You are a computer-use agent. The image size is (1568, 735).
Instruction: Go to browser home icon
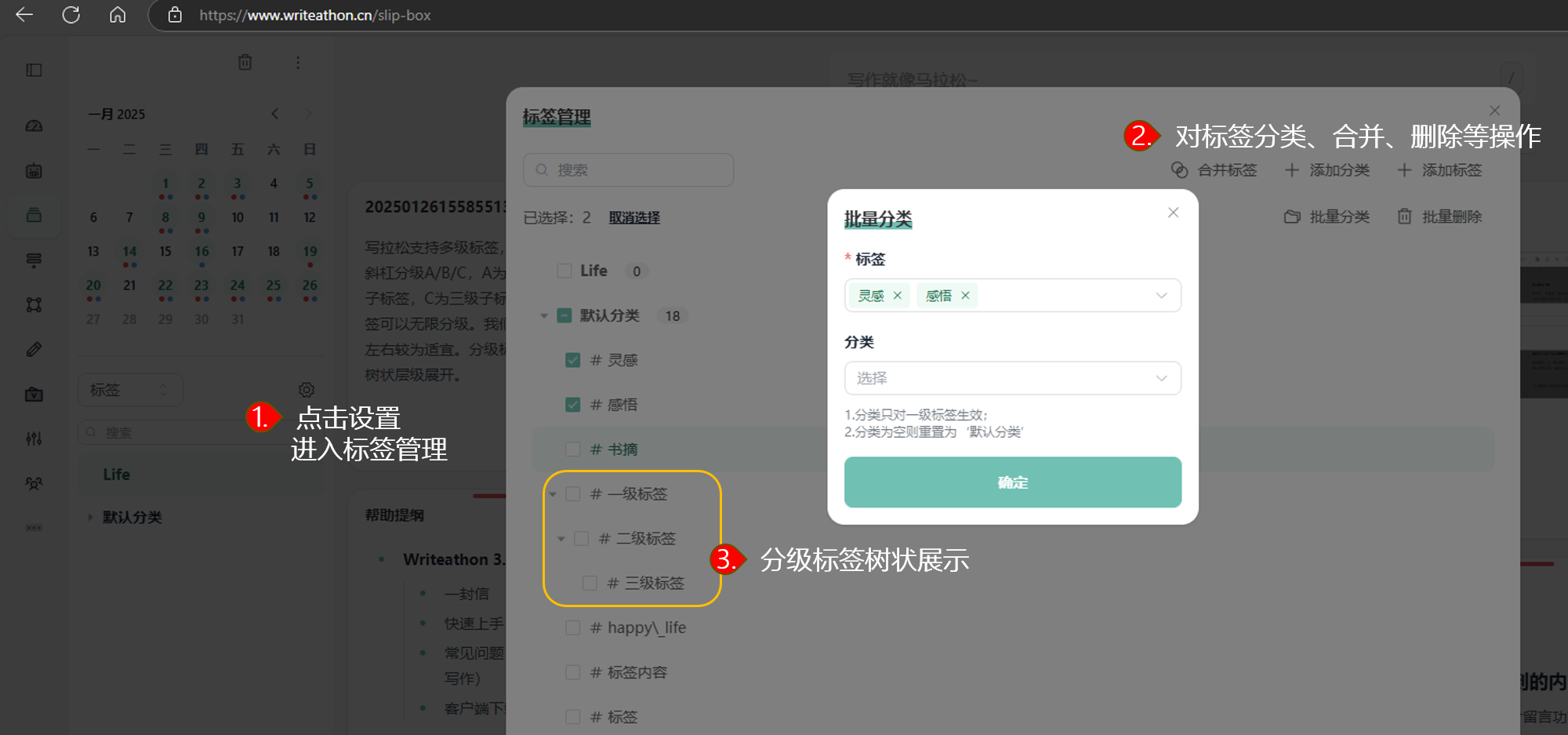coord(118,15)
